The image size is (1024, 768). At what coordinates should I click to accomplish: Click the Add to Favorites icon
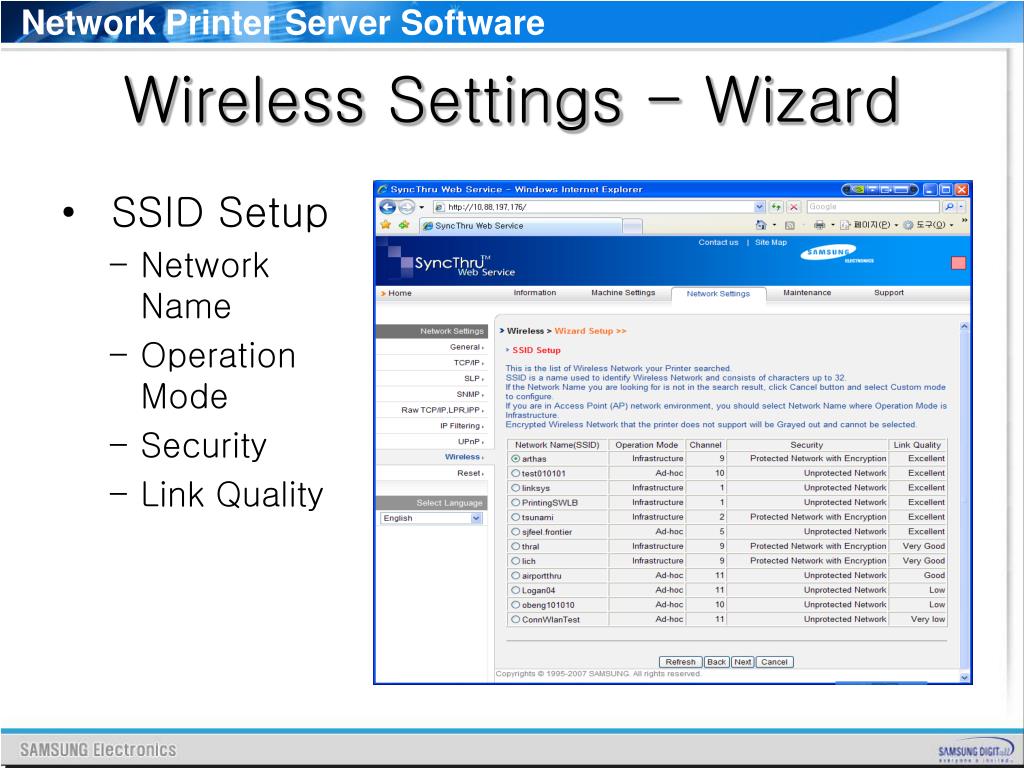(x=404, y=225)
